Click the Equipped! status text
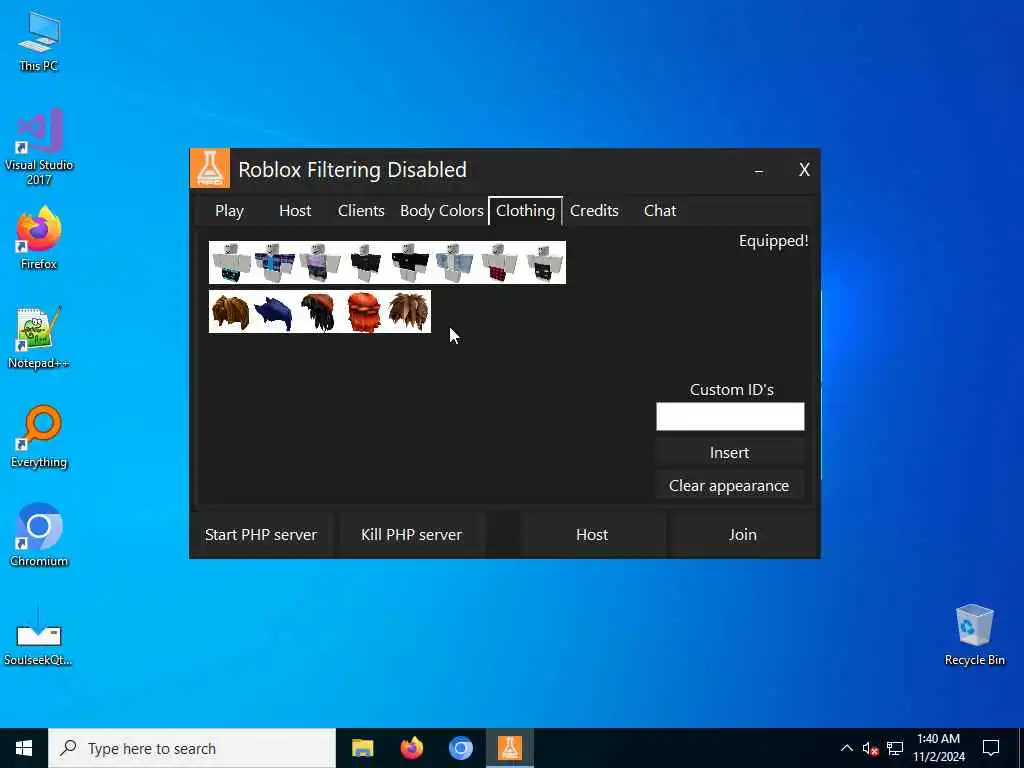This screenshot has height=768, width=1024. [774, 241]
